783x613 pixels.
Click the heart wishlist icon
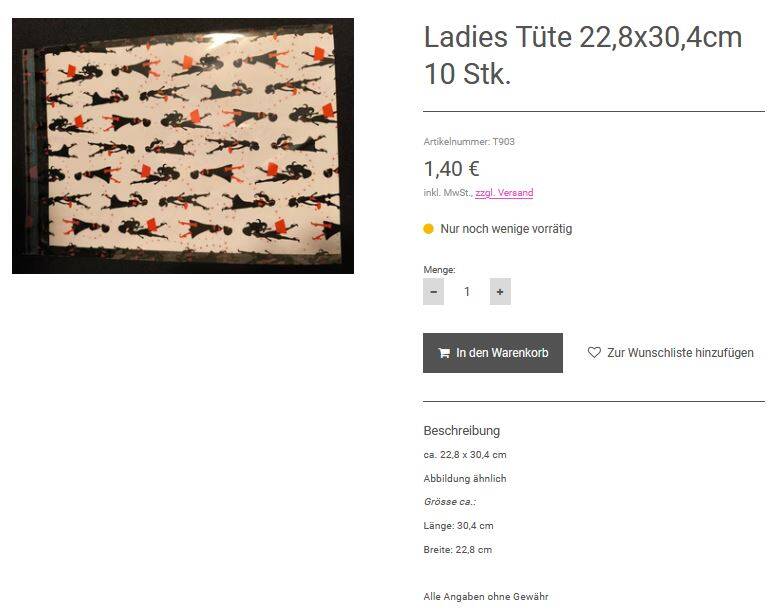[594, 352]
